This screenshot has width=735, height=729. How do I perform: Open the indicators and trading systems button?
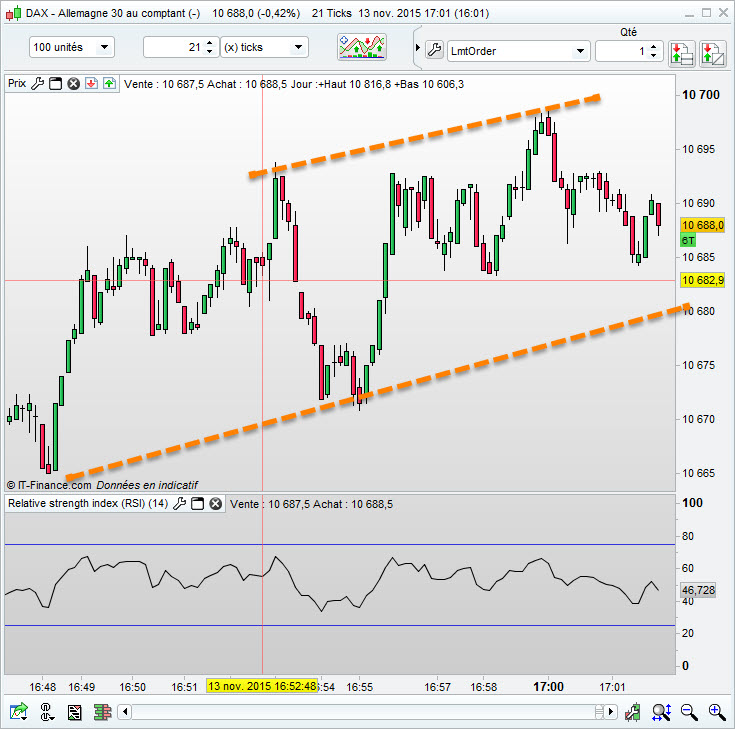click(x=362, y=47)
